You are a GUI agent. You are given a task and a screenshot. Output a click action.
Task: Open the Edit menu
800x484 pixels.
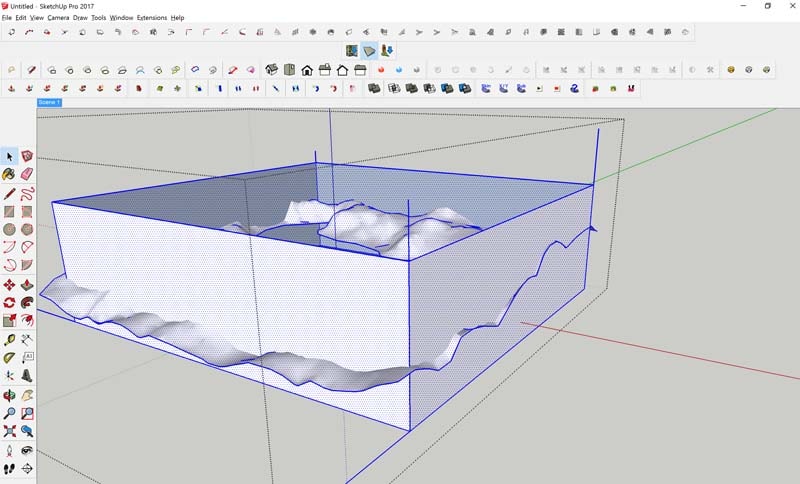click(x=21, y=18)
